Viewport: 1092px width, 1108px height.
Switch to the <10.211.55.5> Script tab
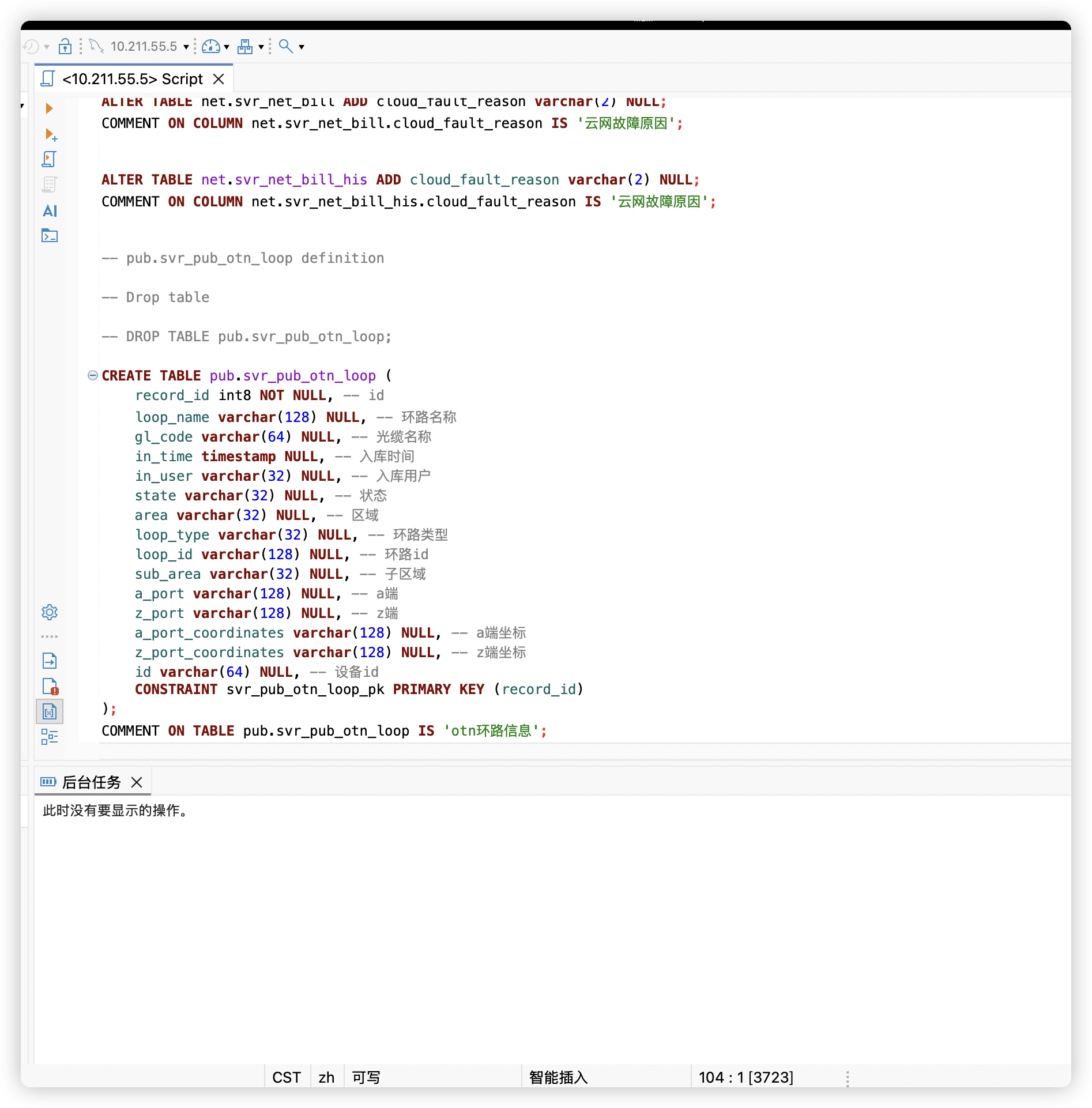tap(133, 79)
